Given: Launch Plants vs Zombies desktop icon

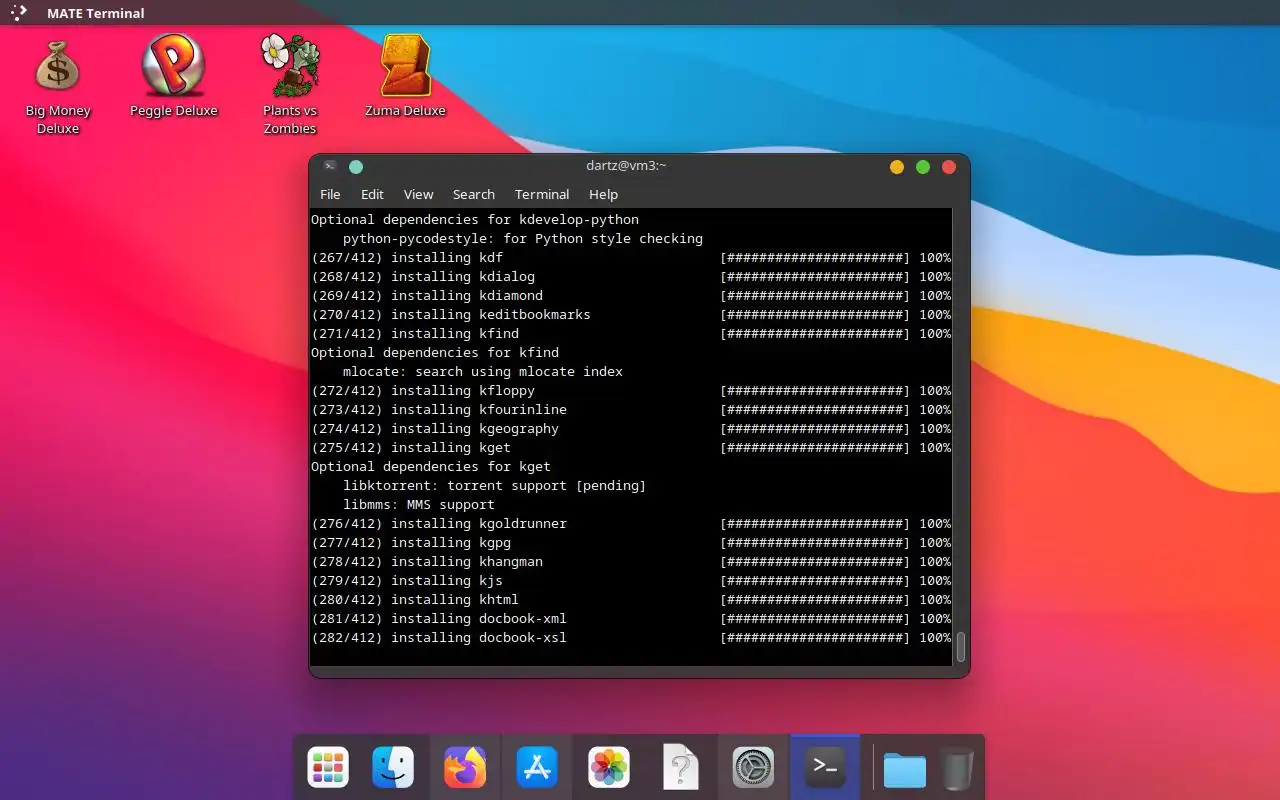Looking at the screenshot, I should pos(290,86).
